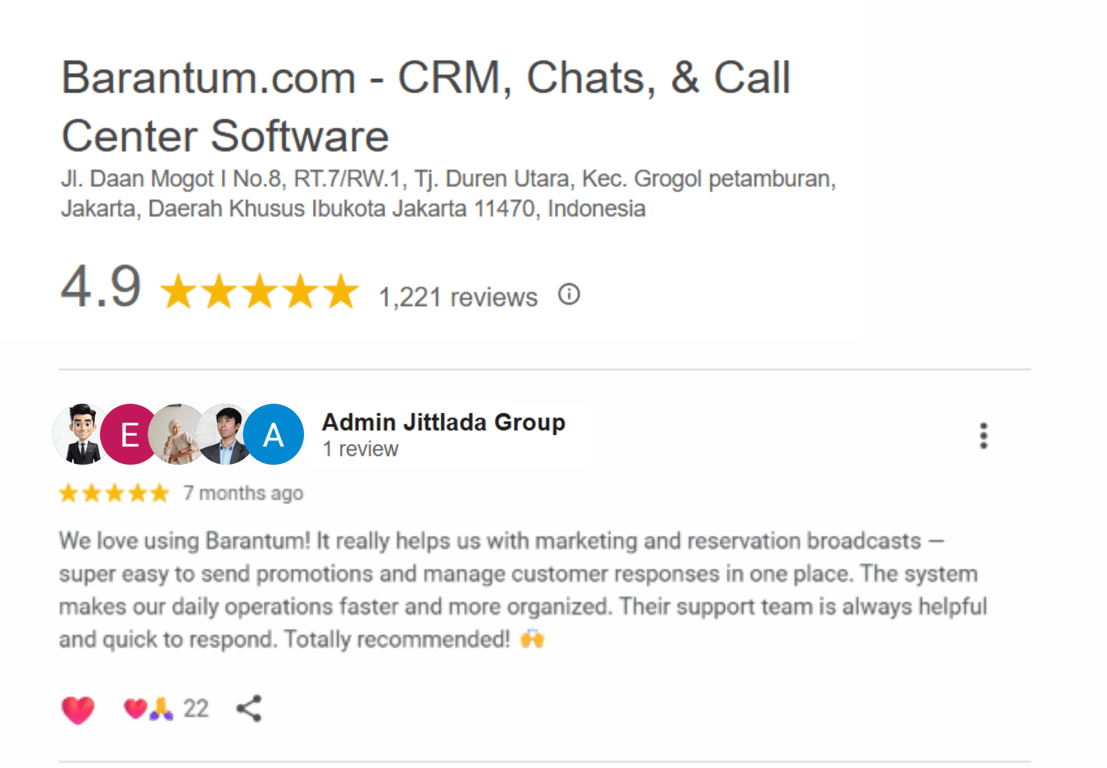The height and width of the screenshot is (768, 1107).
Task: Click the woman in hijab avatar photo
Action: 176,434
